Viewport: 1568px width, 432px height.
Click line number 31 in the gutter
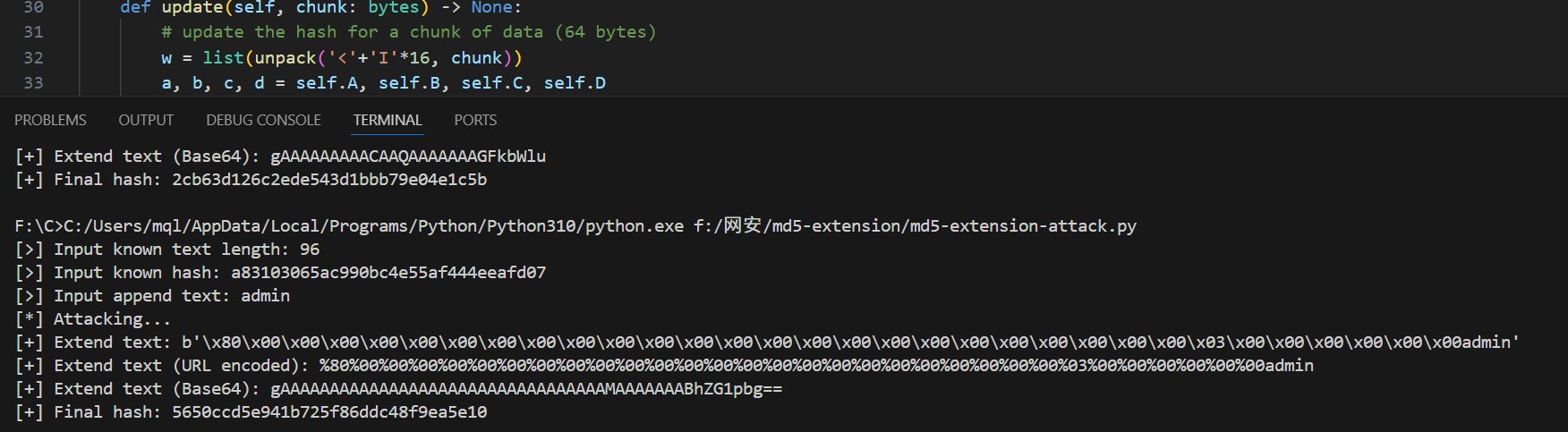coord(33,32)
